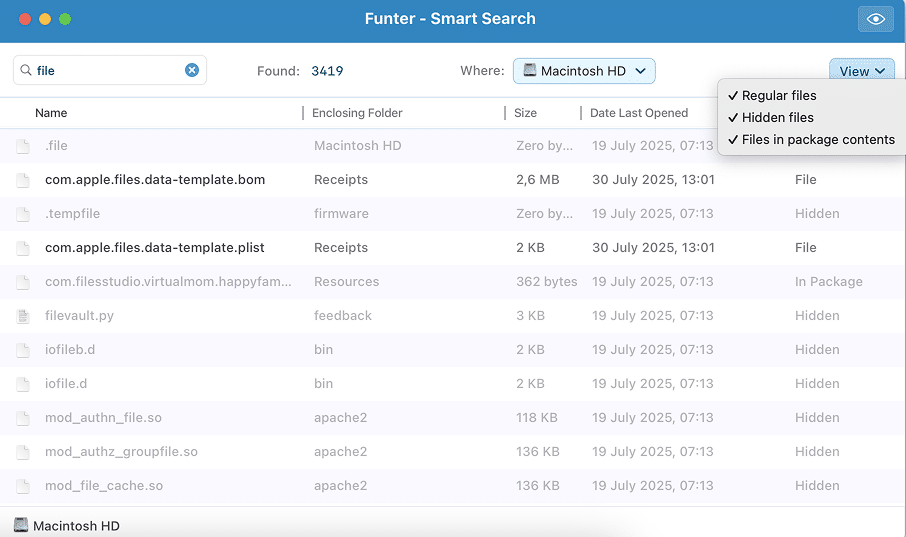
Task: Click the file icon of .tempfile row
Action: (x=23, y=214)
